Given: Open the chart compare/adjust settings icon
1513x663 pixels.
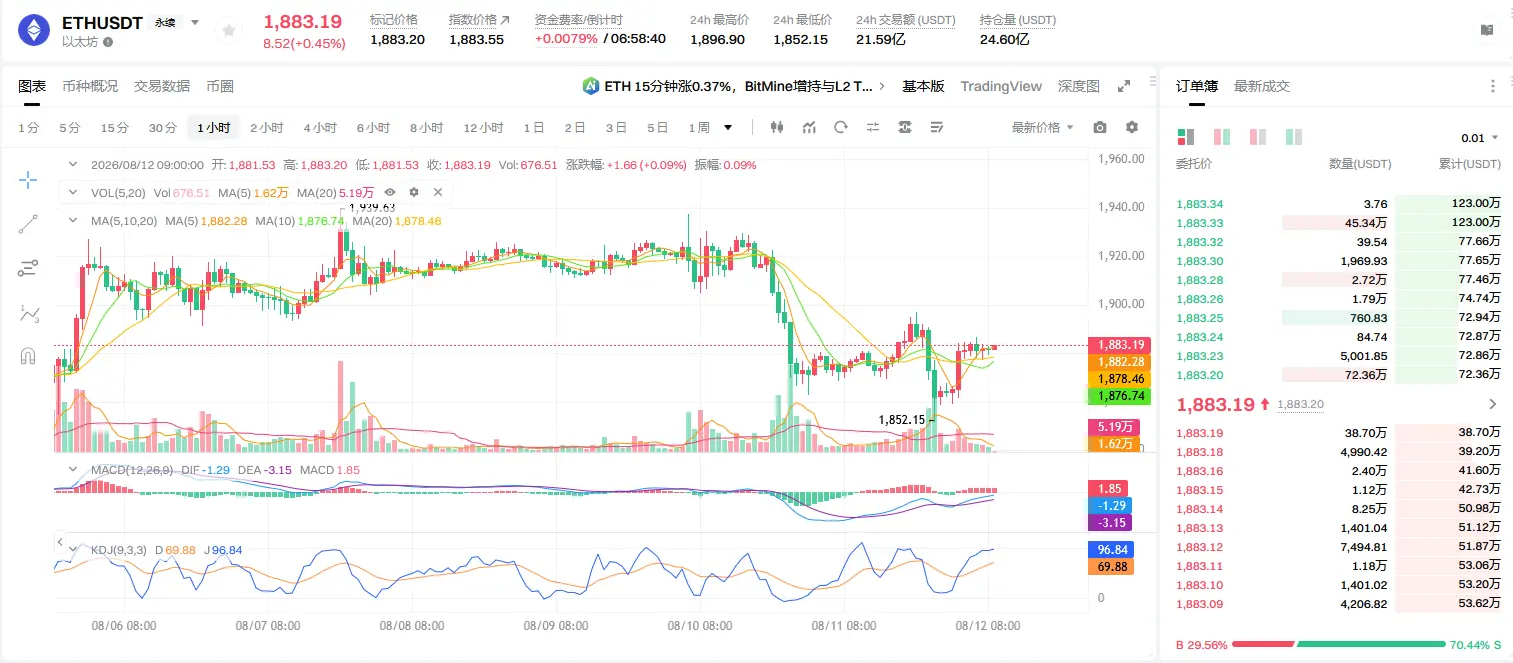Looking at the screenshot, I should coord(873,127).
